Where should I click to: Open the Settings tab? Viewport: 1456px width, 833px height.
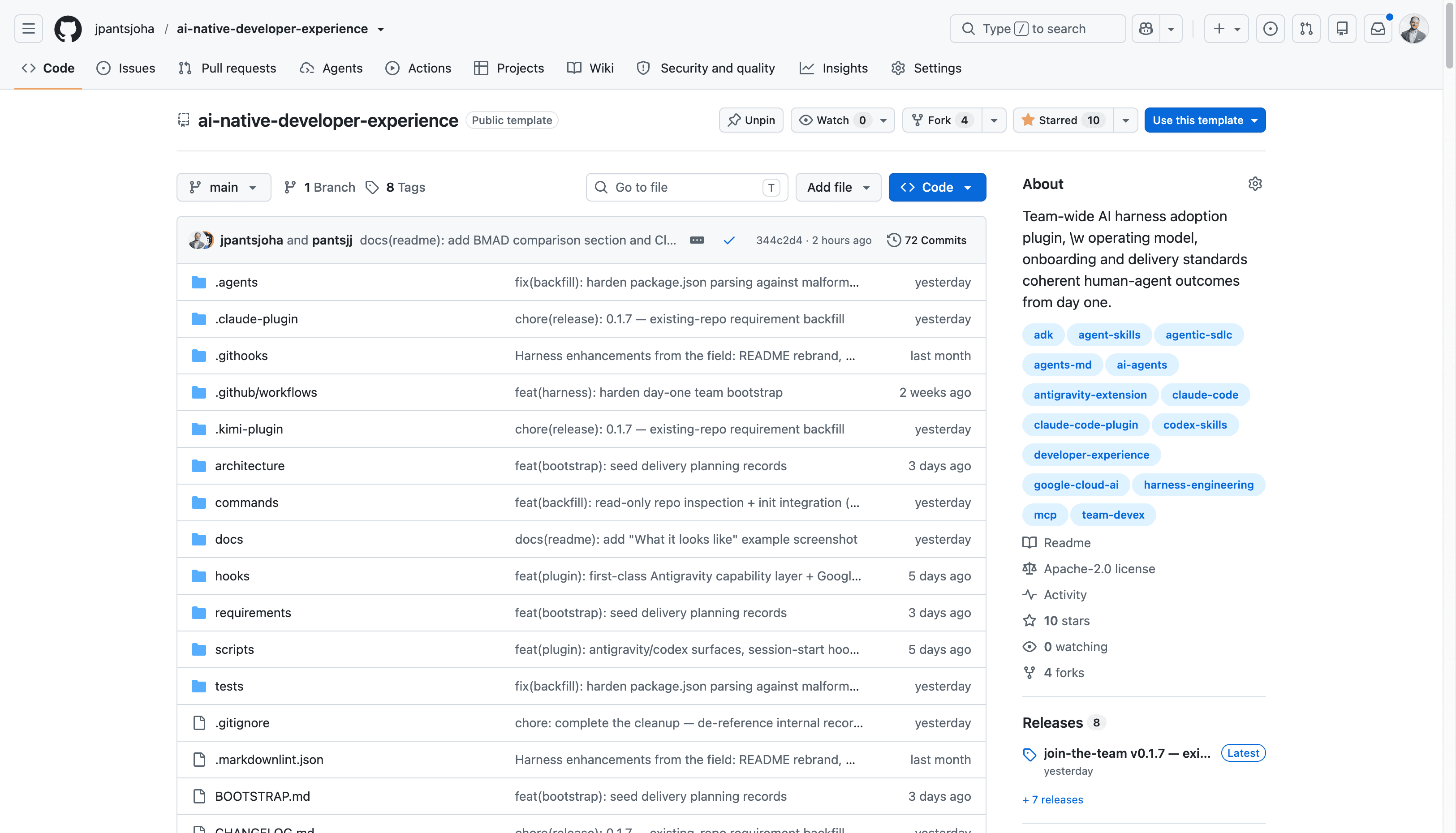click(926, 68)
